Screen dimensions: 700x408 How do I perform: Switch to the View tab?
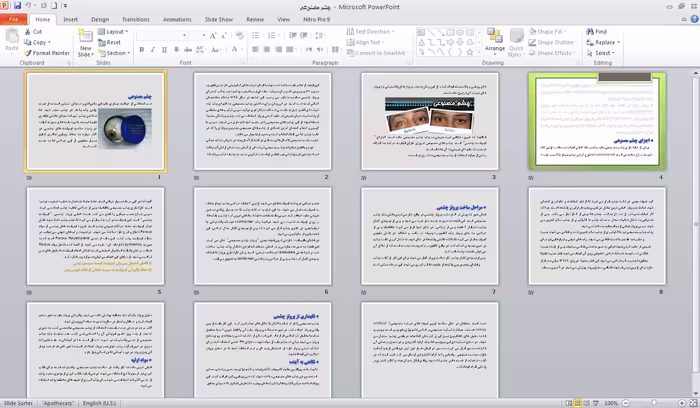tap(283, 19)
